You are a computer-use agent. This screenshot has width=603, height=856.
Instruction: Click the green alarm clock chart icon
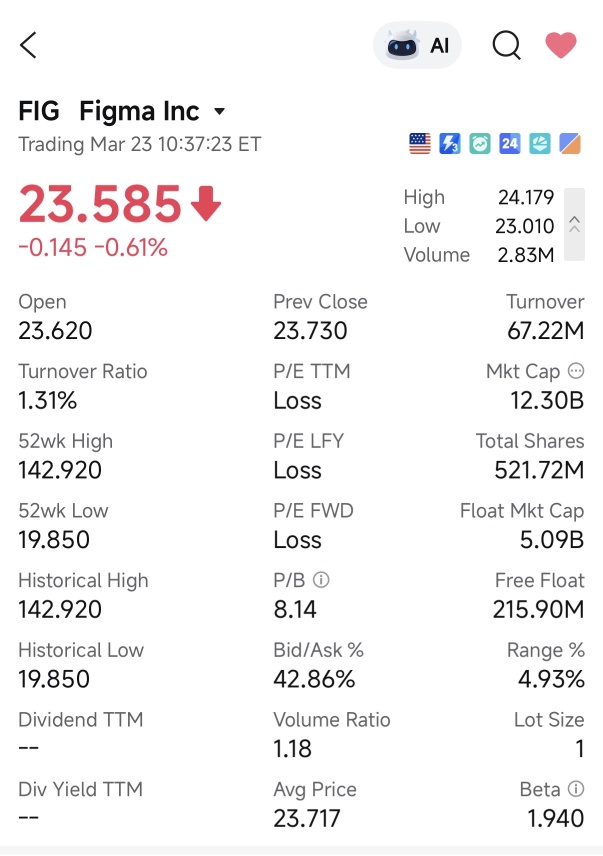click(480, 144)
